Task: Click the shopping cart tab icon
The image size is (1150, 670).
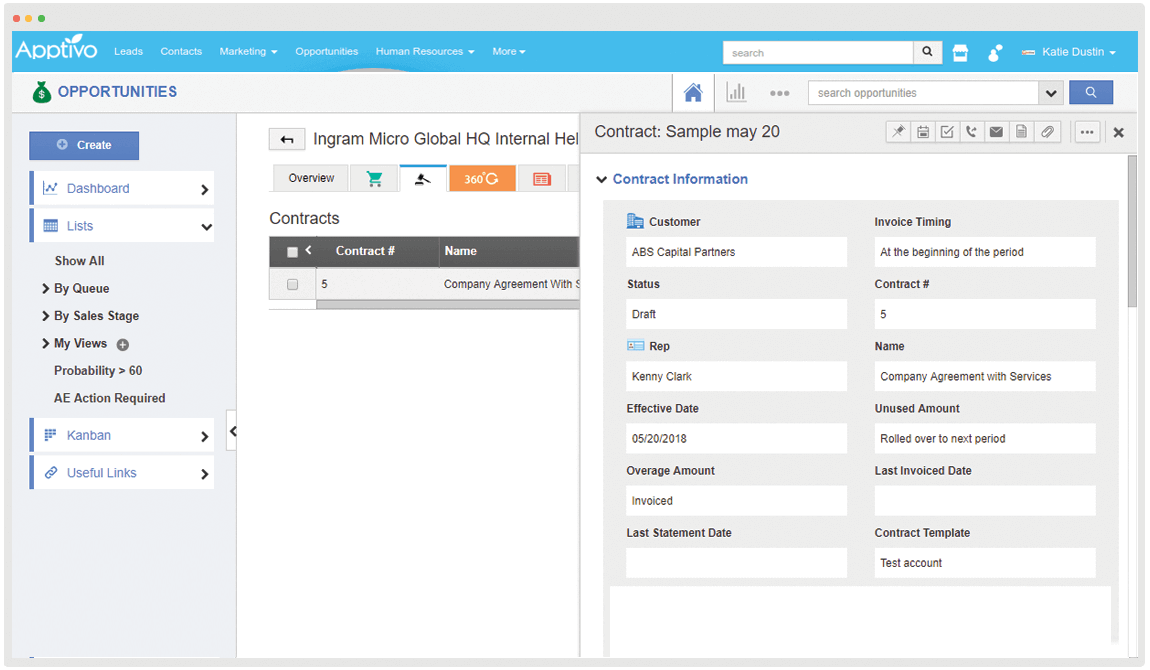Action: 374,179
